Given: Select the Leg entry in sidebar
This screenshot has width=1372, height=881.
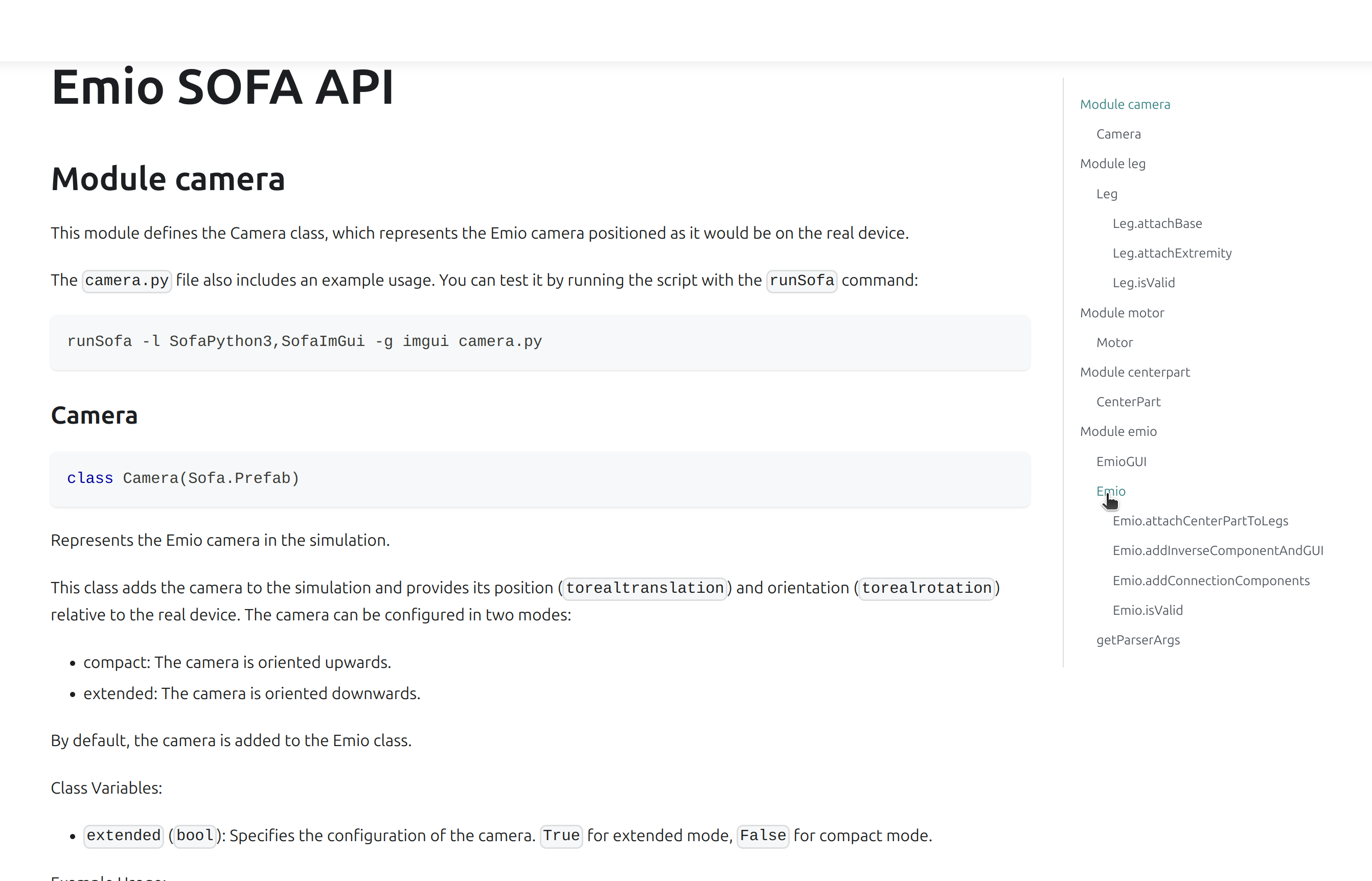Looking at the screenshot, I should tap(1107, 194).
